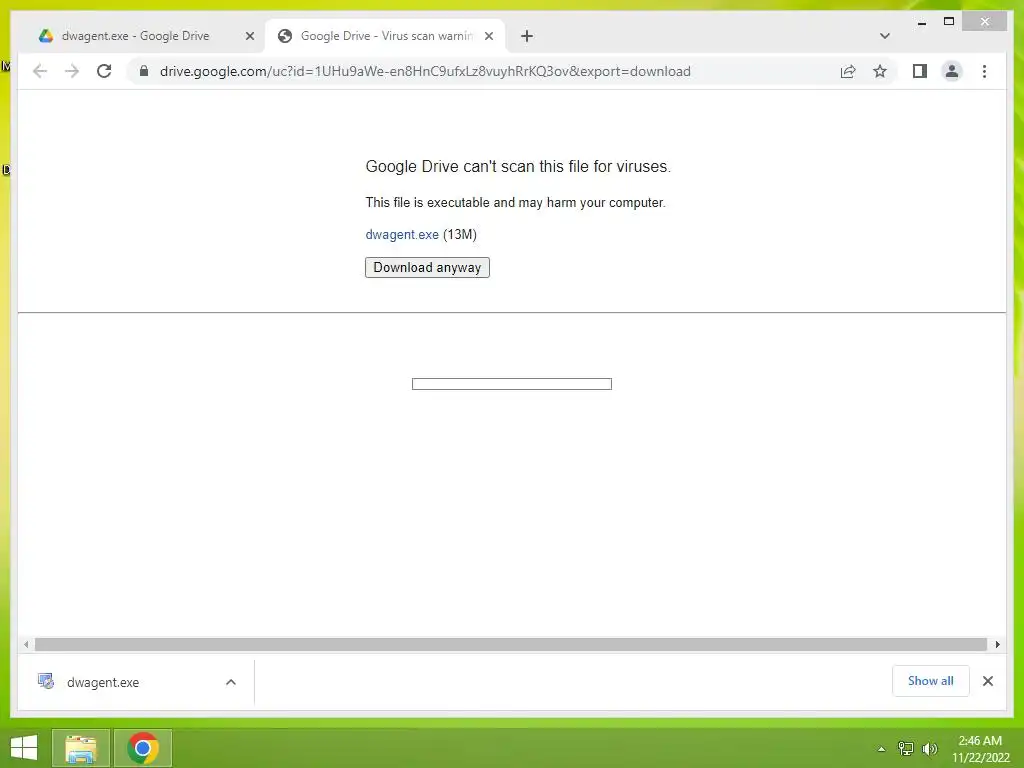Open Chrome three-dot menu
The image size is (1024, 768).
[x=984, y=71]
